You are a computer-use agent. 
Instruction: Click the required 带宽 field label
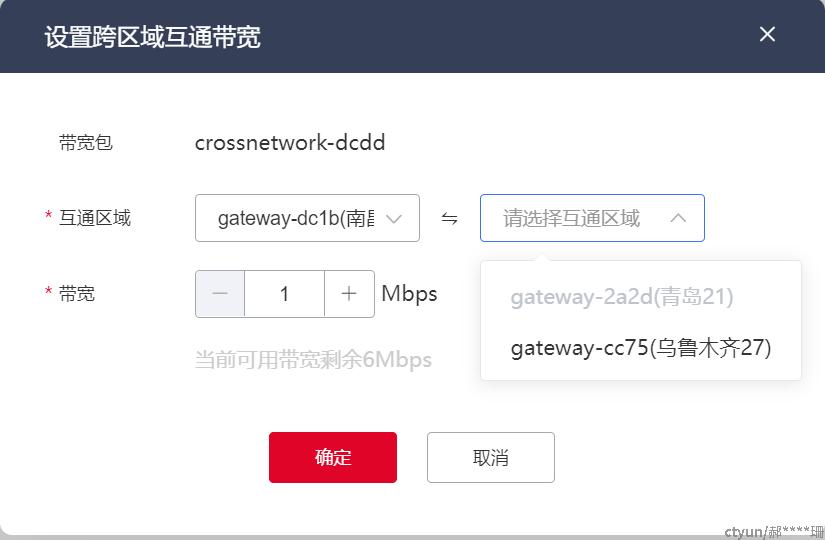coord(77,294)
